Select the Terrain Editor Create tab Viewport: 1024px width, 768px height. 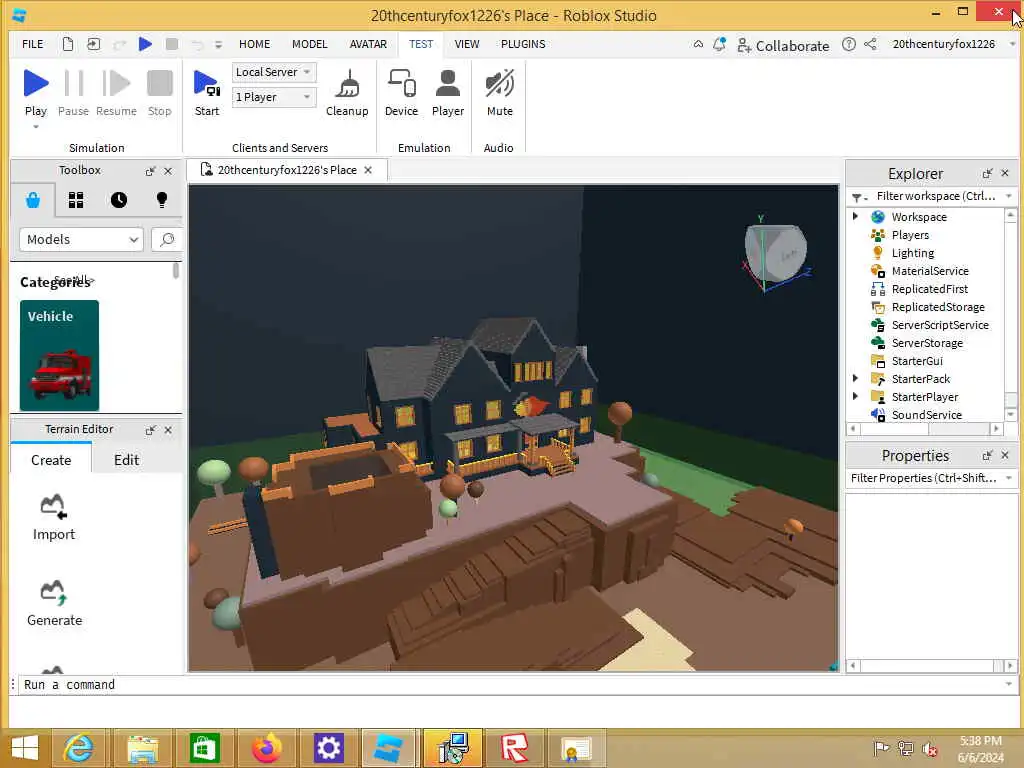pos(51,460)
